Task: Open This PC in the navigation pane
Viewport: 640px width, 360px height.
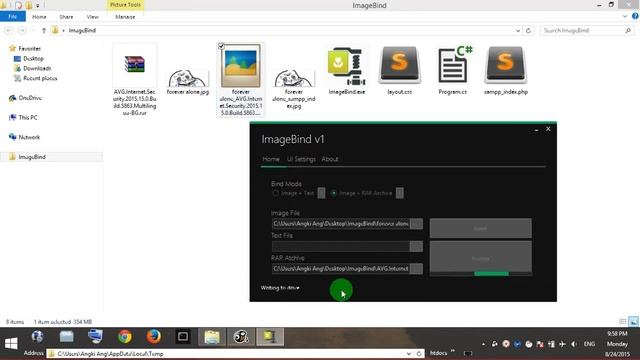Action: [x=23, y=118]
